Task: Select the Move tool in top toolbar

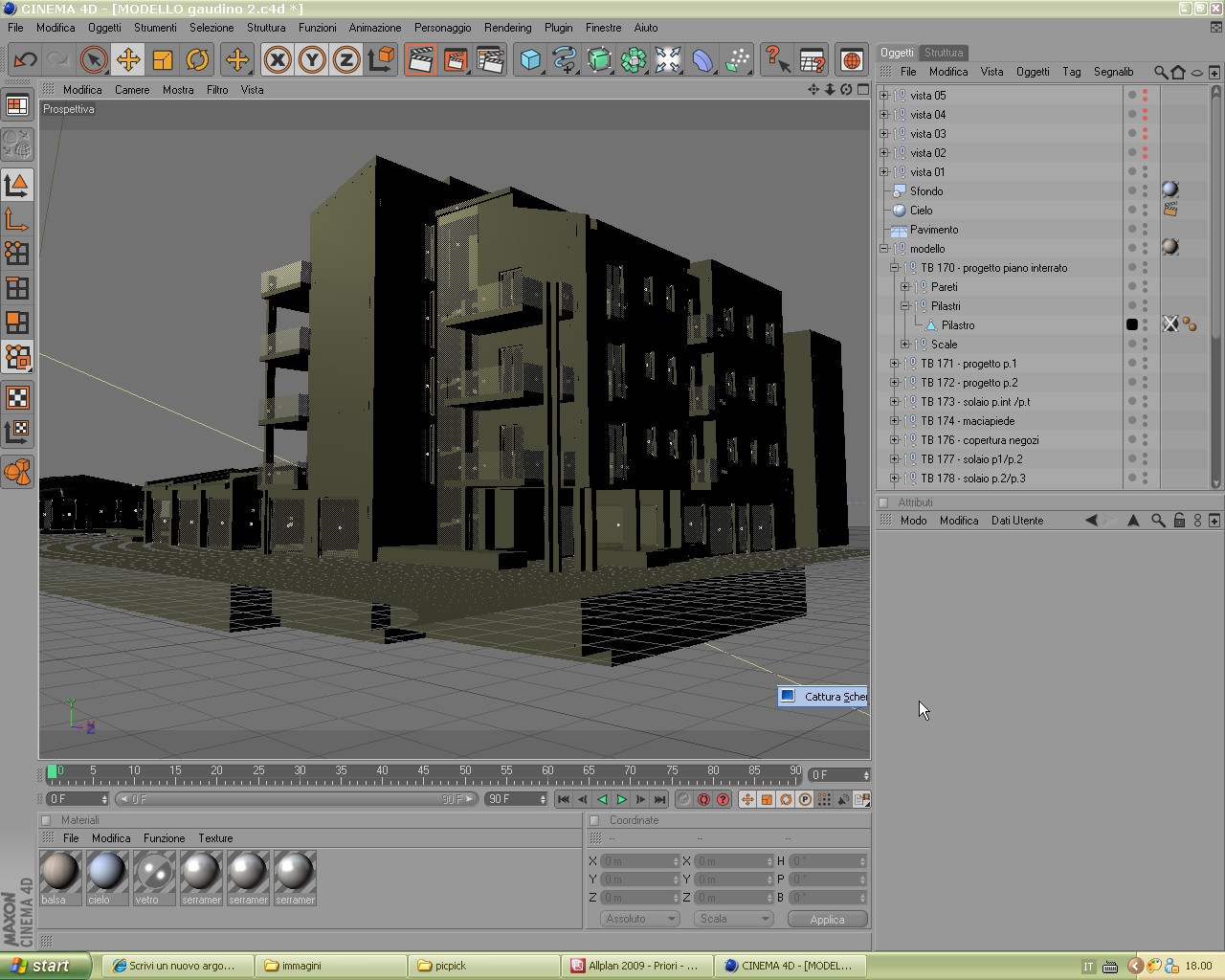Action: pyautogui.click(x=127, y=60)
